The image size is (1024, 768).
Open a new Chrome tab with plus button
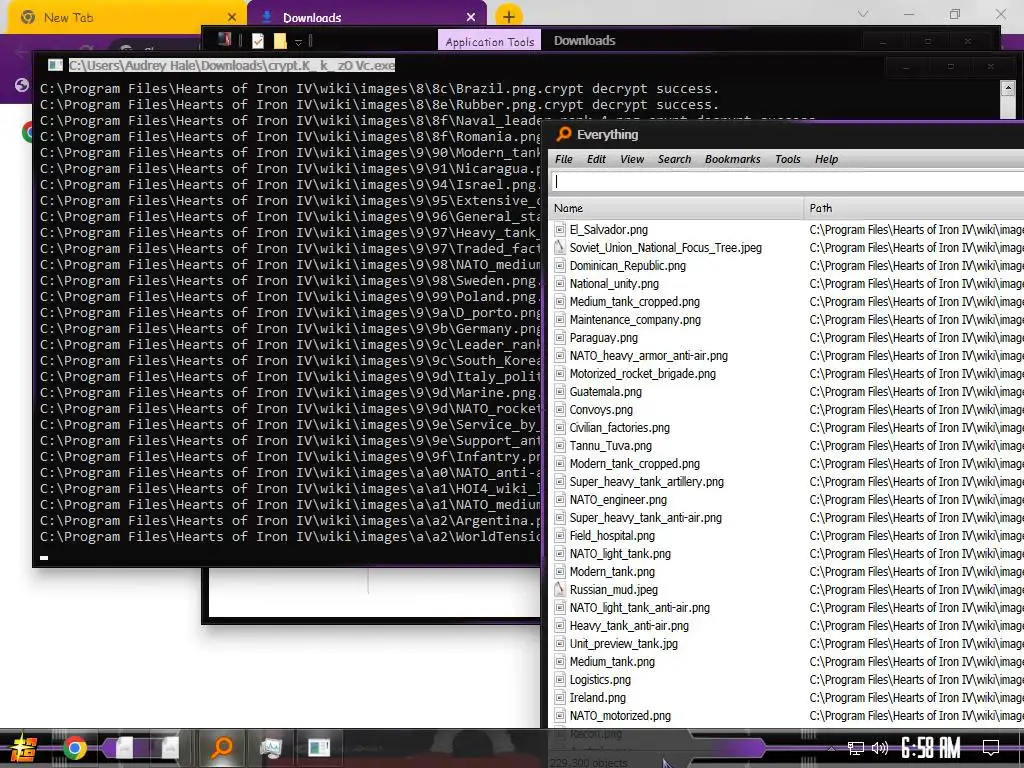(509, 17)
